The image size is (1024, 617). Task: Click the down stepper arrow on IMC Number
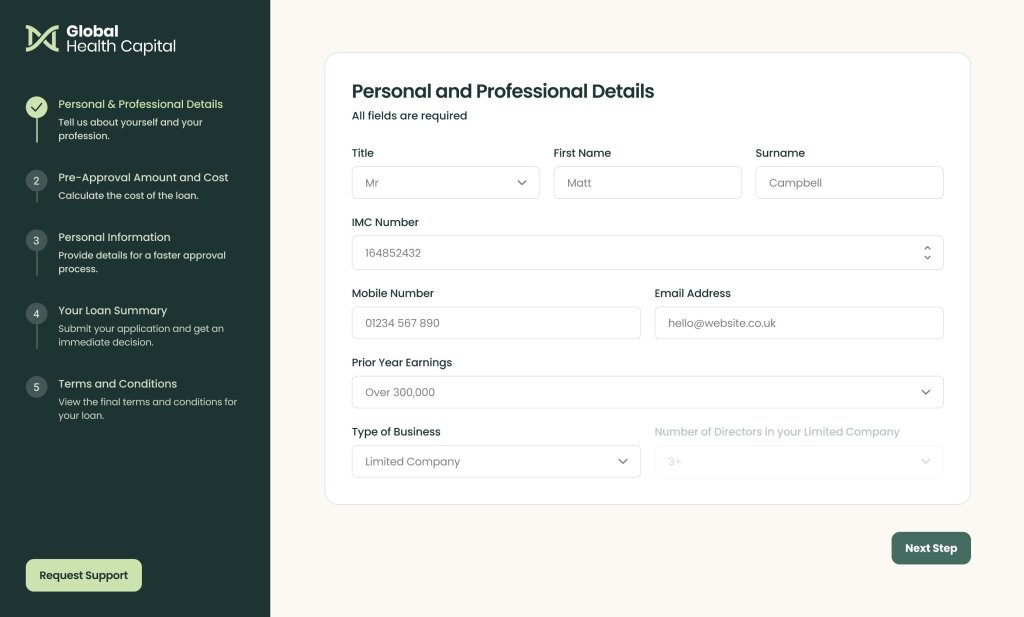pos(927,257)
